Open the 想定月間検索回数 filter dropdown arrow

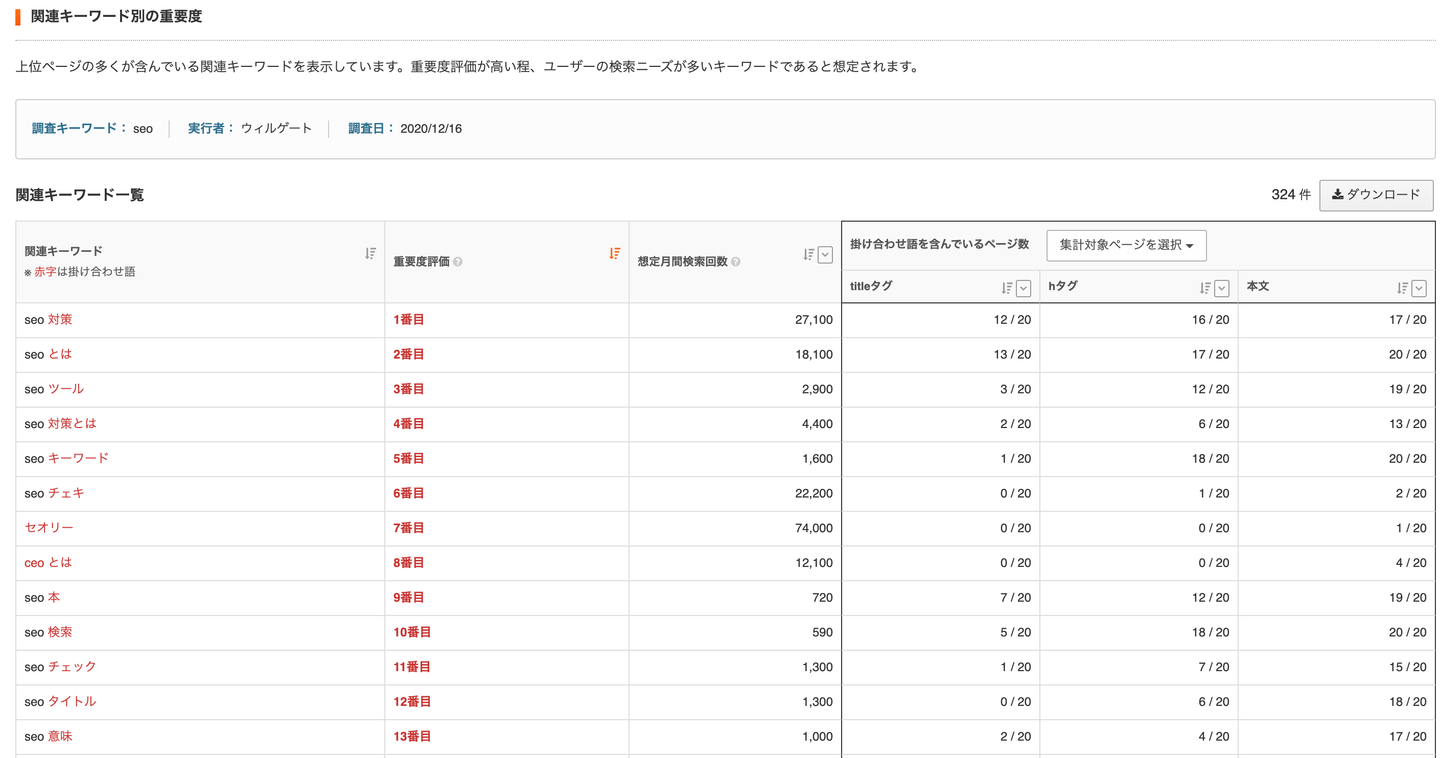tap(825, 255)
